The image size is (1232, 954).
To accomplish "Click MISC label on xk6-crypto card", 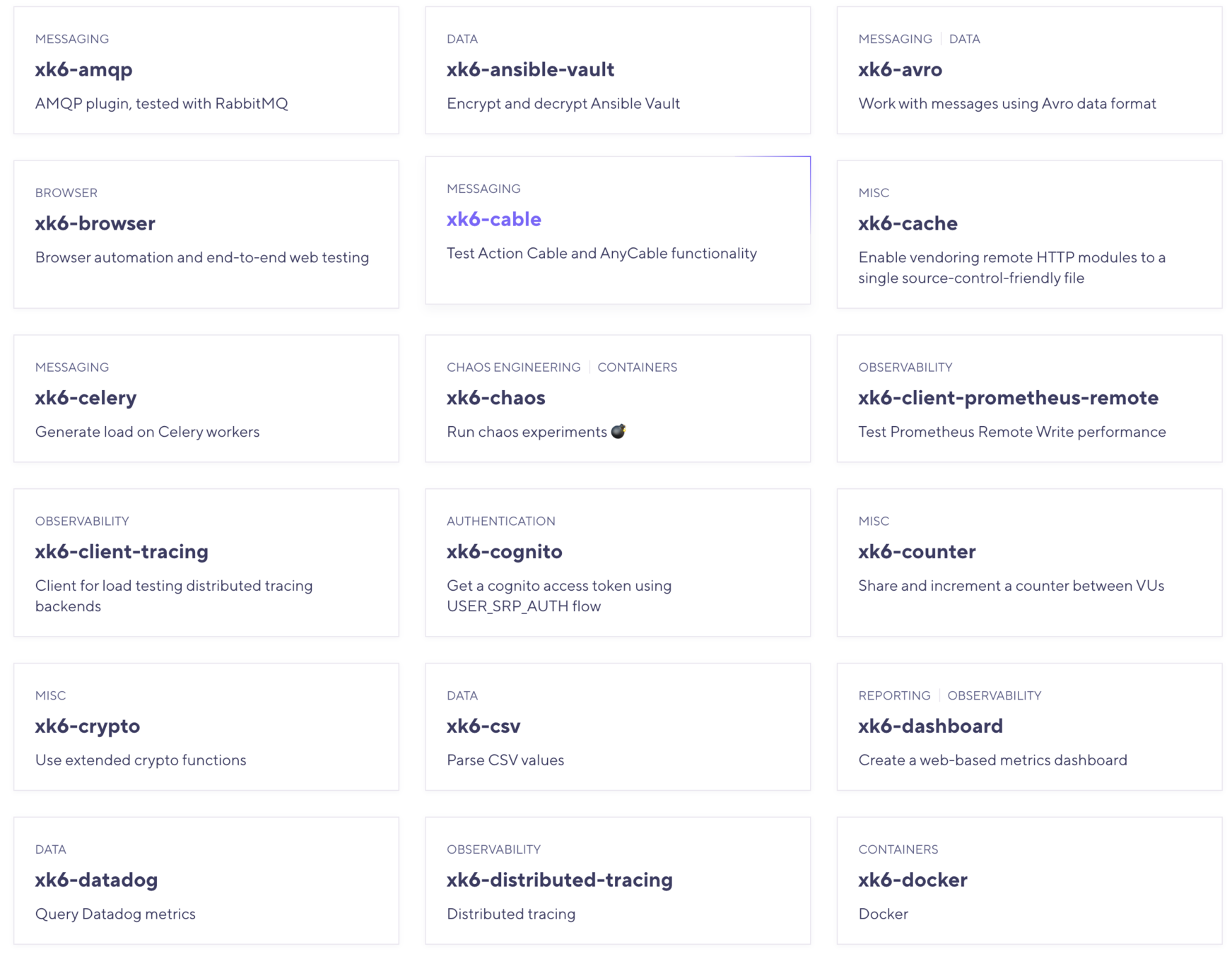I will (50, 696).
